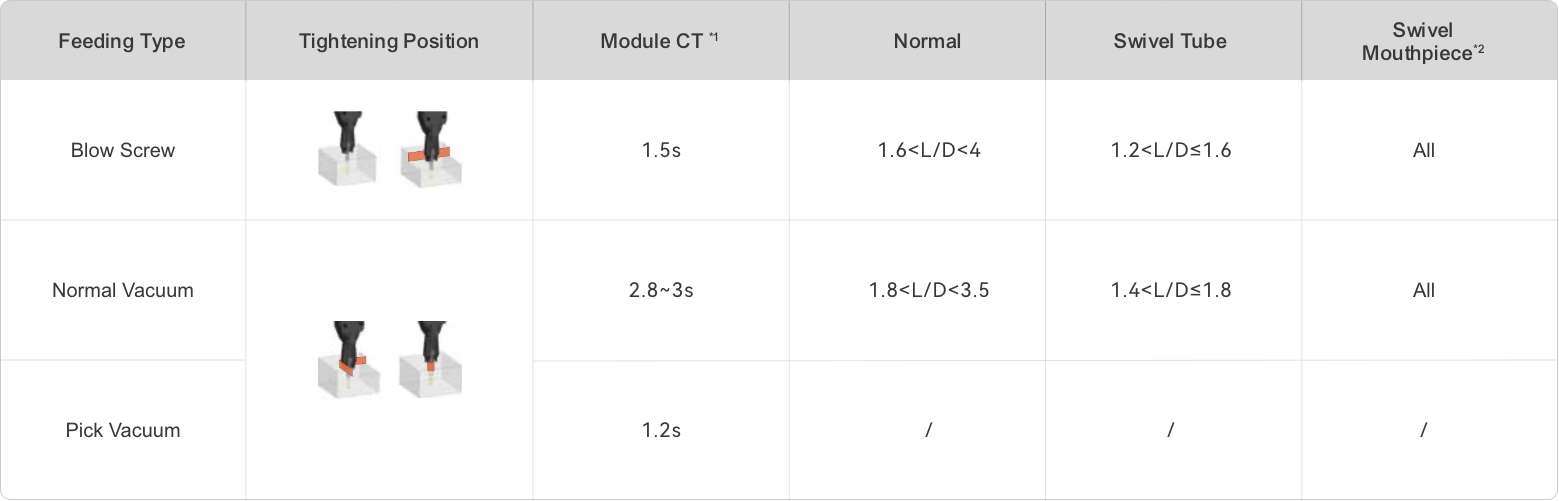Select the Blow Screw row label
This screenshot has height=501, width=1559.
point(122,151)
